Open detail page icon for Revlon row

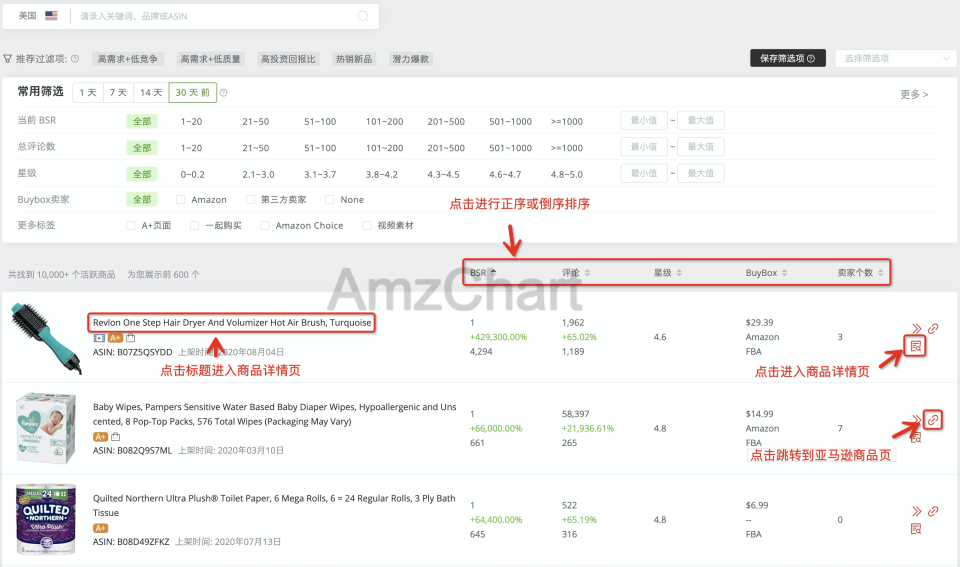pos(915,346)
